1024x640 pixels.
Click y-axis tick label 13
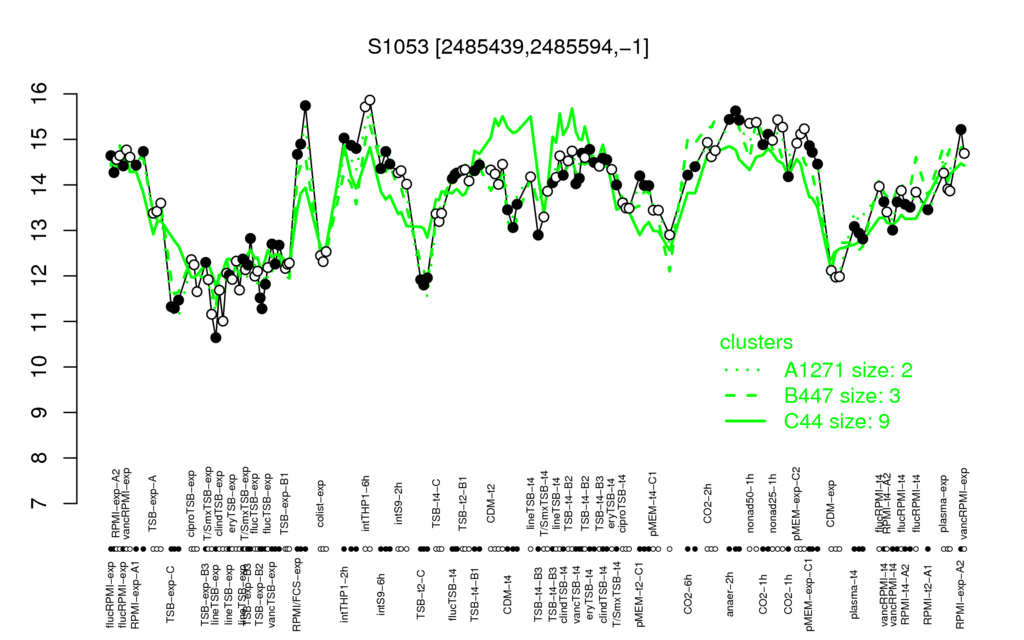coord(40,231)
